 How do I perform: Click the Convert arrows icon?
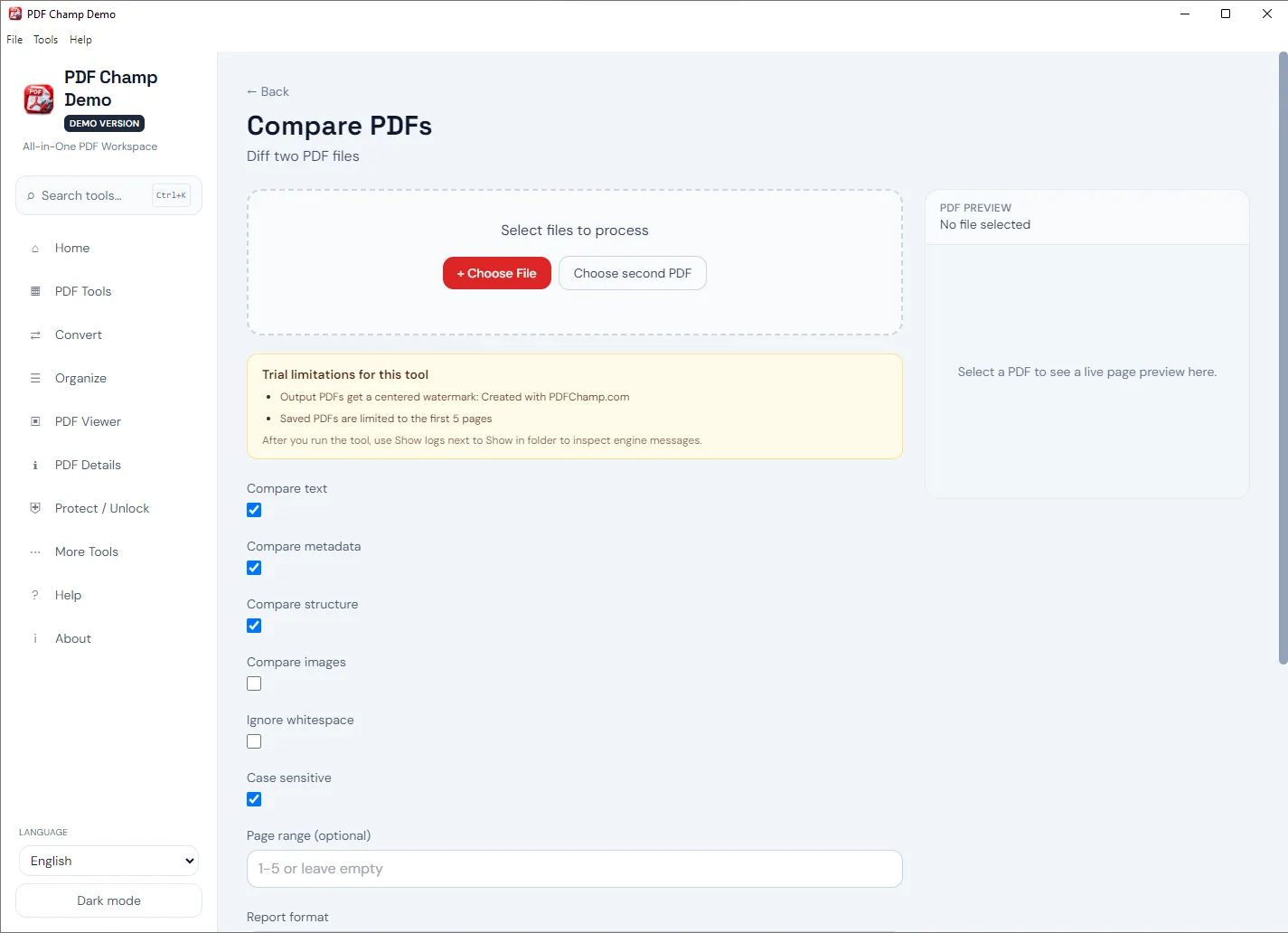(x=35, y=335)
